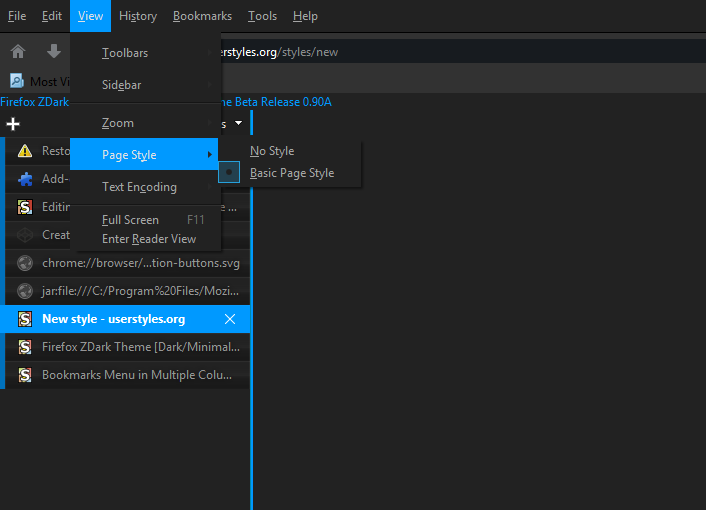Screen dimensions: 706x510
Task: Open the History menu
Action: pos(138,16)
